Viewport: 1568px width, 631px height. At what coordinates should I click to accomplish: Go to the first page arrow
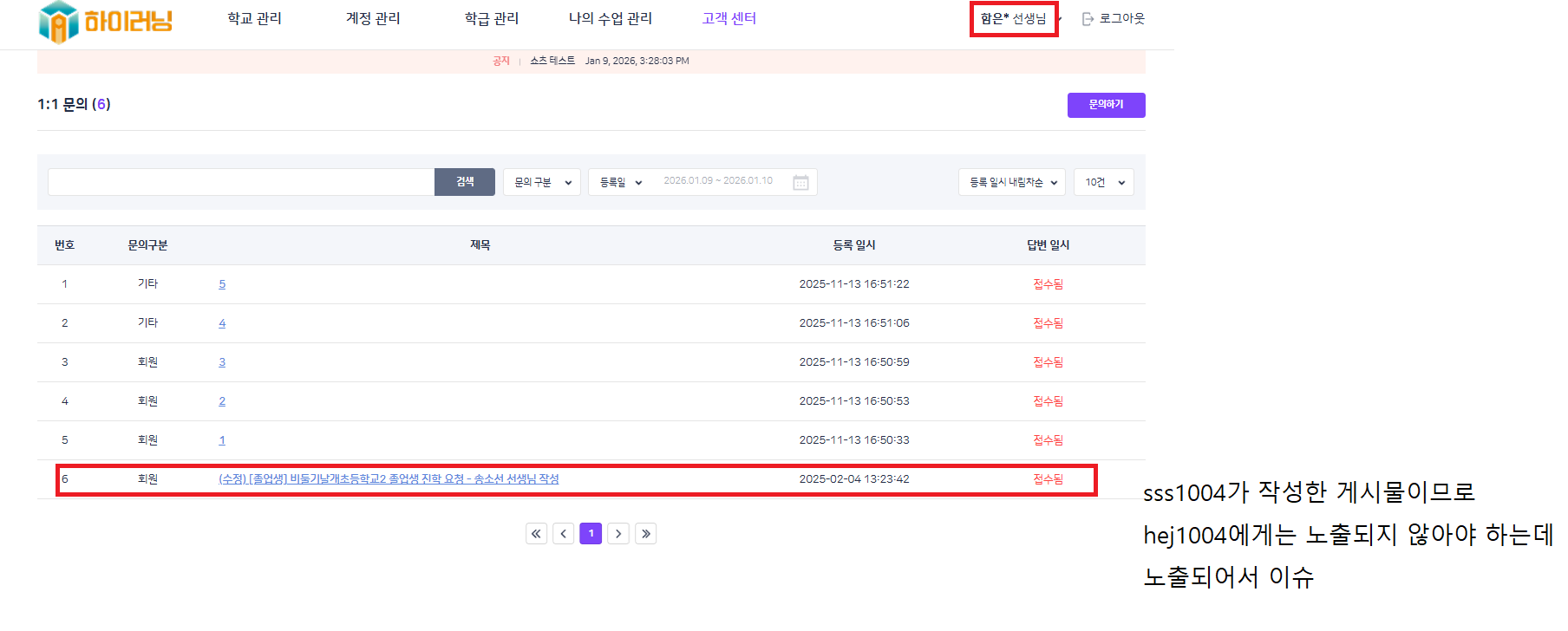[536, 534]
